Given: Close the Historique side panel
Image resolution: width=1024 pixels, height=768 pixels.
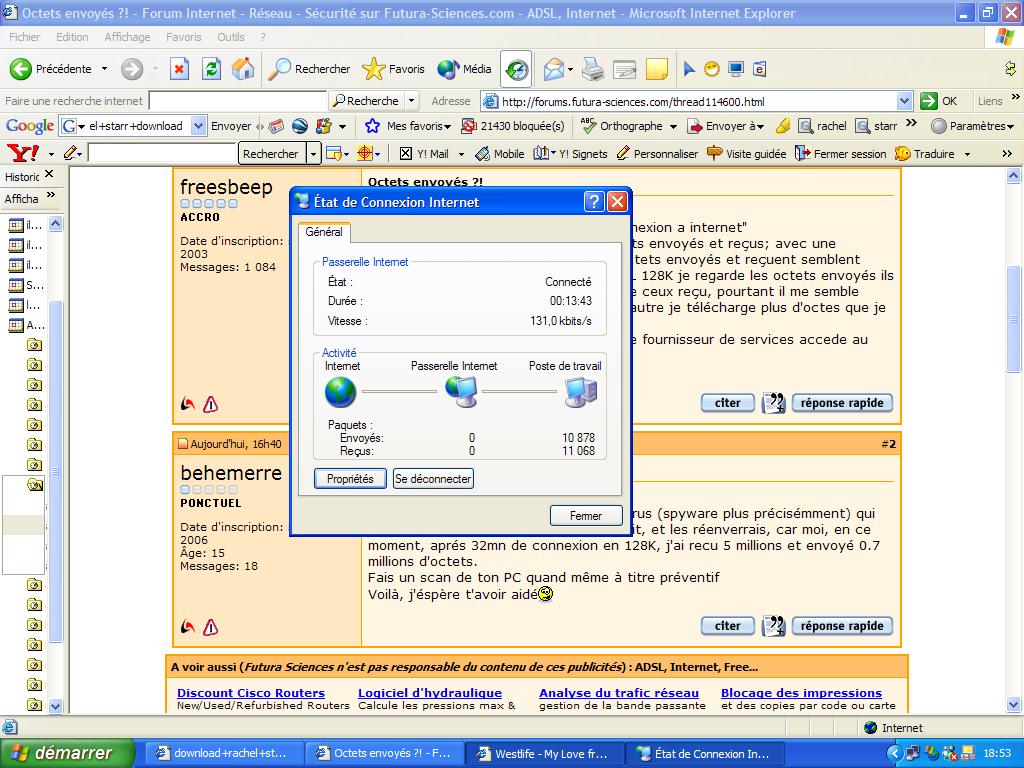Looking at the screenshot, I should [49, 174].
